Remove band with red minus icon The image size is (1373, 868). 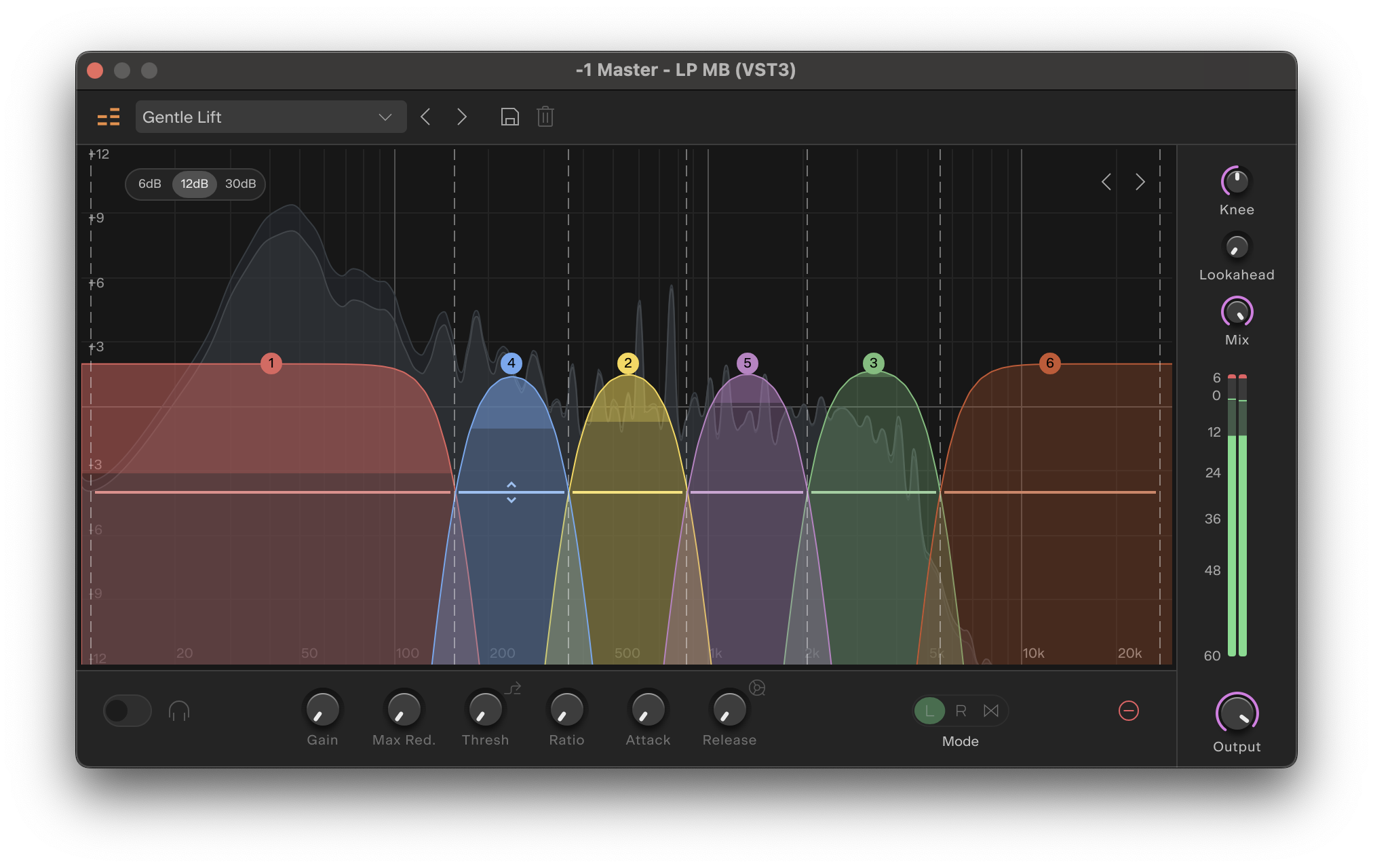pos(1129,711)
